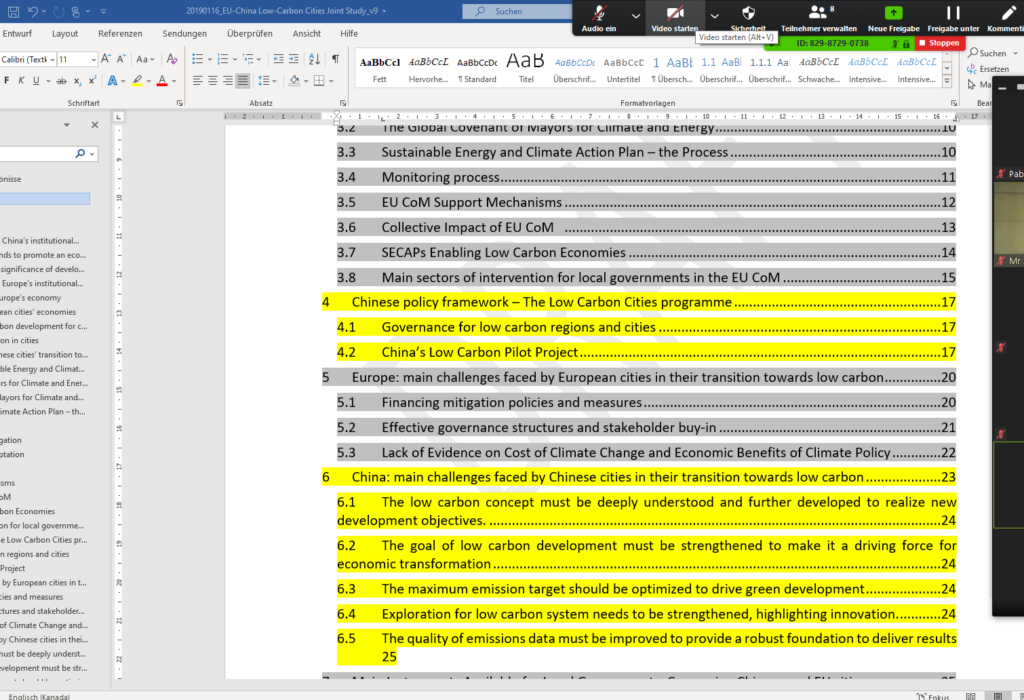
Task: Click the Sort (A–Z) icon
Action: click(x=313, y=60)
